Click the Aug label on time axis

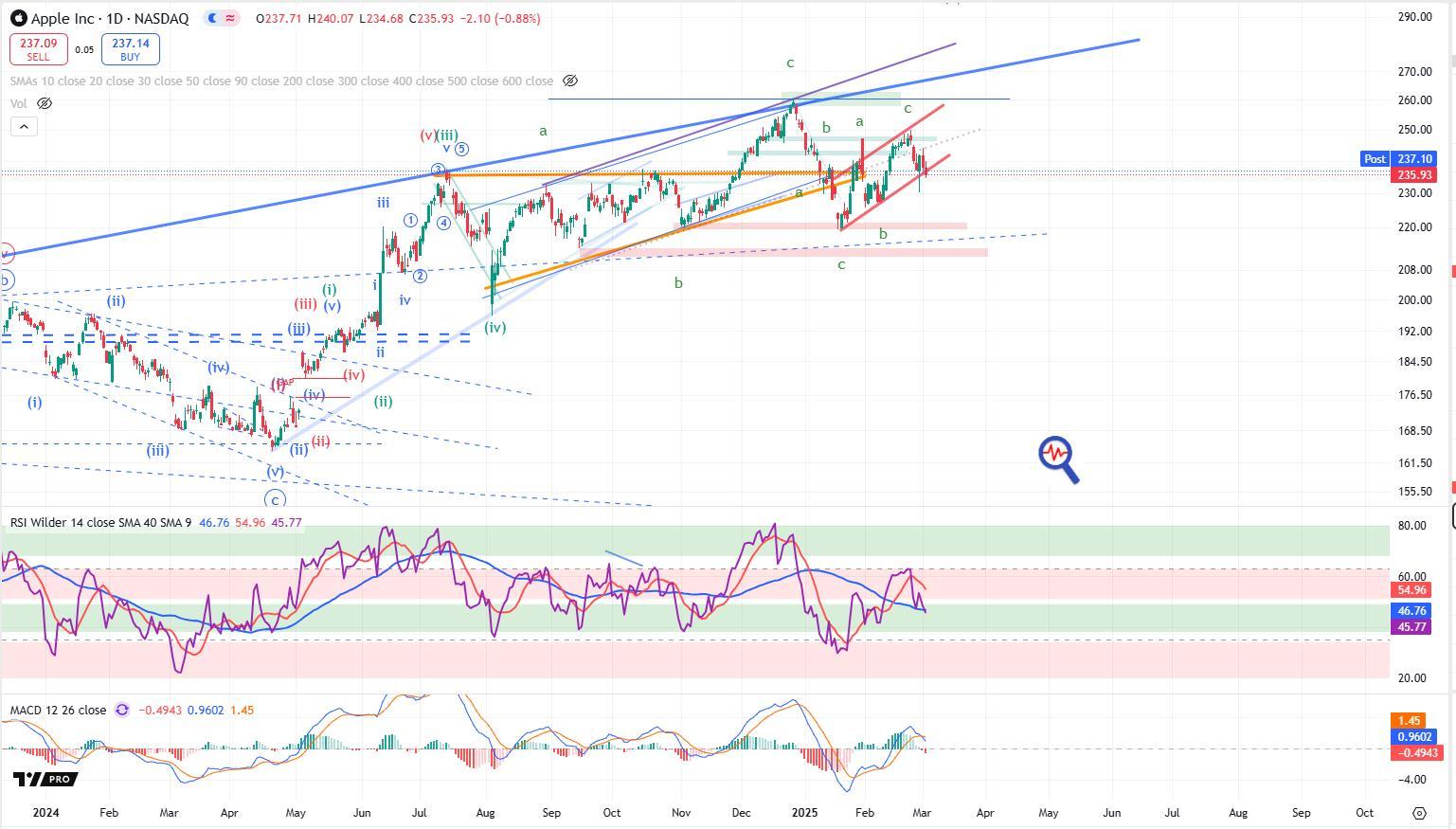486,813
